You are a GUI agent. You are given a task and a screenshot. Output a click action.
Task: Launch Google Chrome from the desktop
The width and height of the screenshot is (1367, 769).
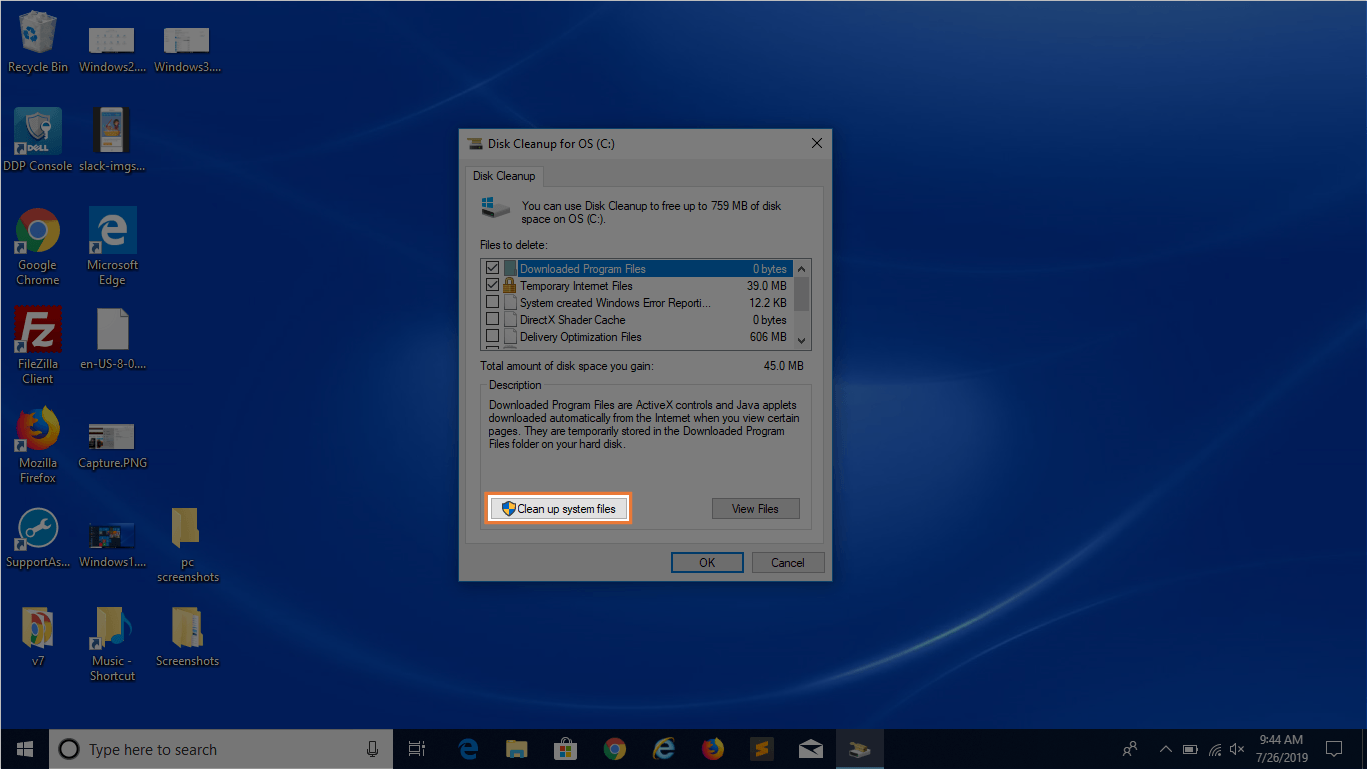pyautogui.click(x=38, y=246)
